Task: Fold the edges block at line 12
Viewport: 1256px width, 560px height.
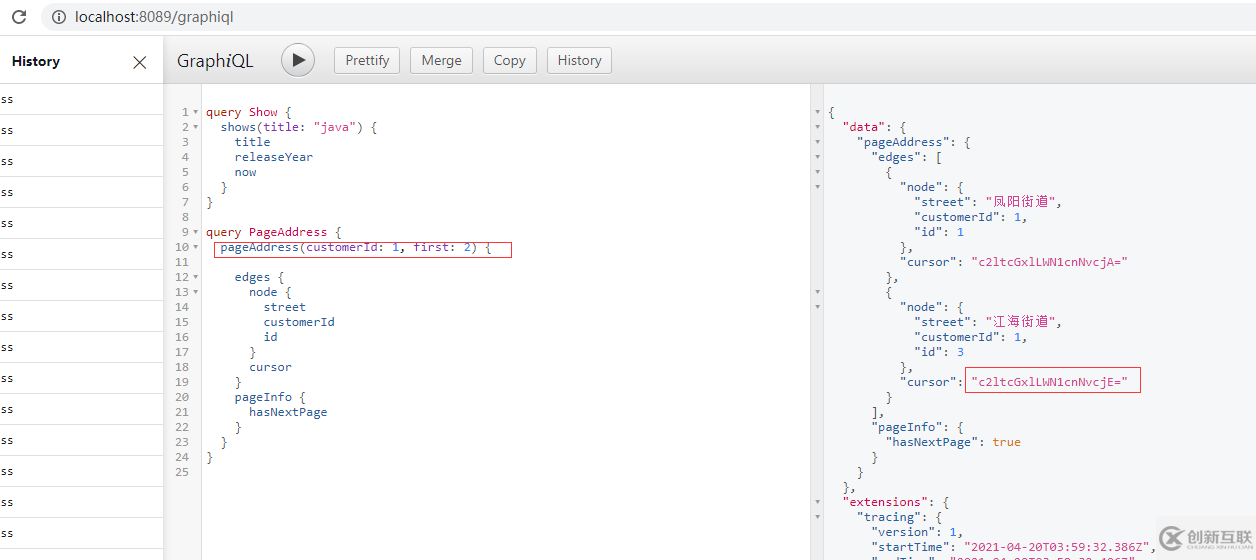Action: pos(195,277)
